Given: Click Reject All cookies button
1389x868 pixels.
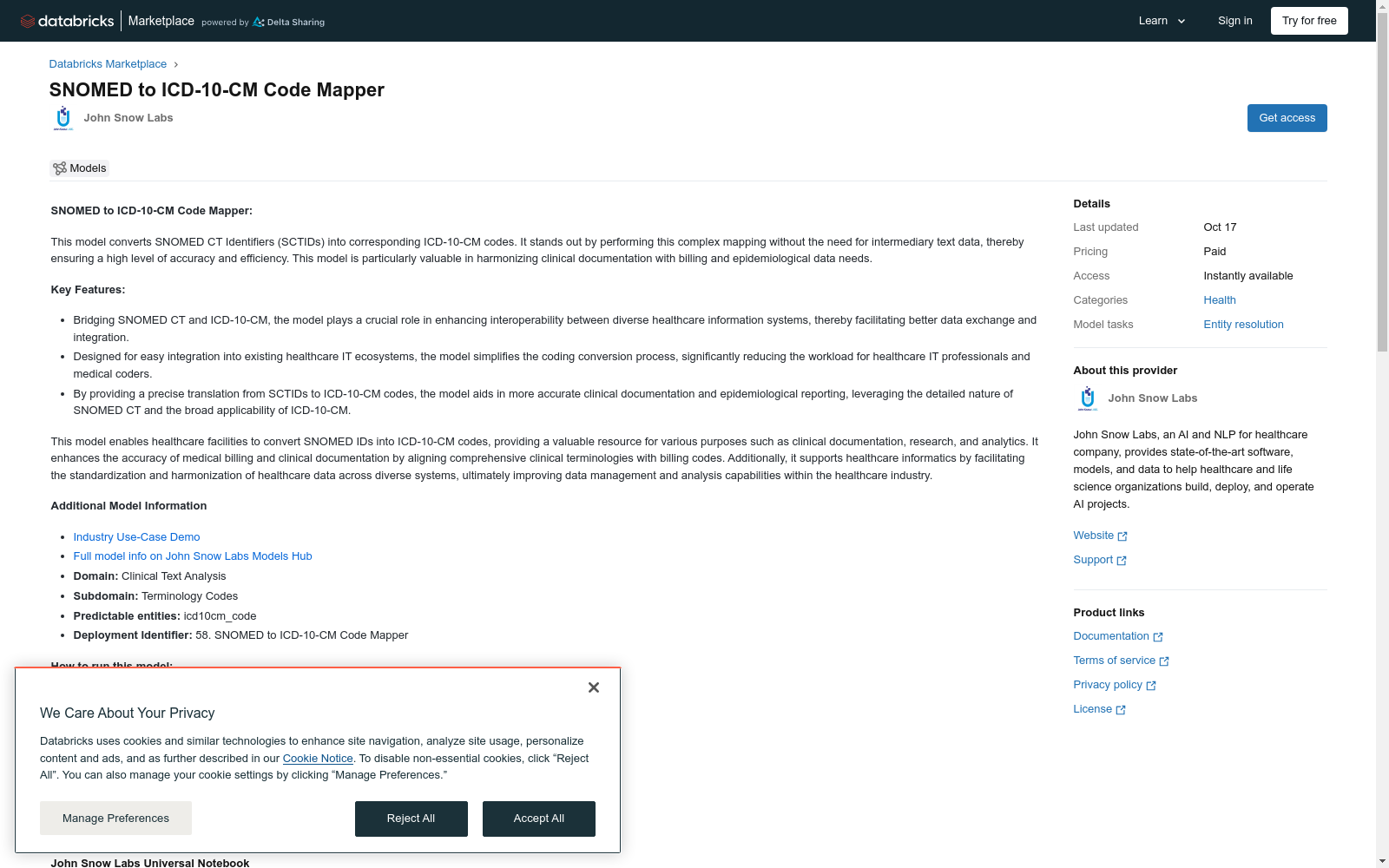Looking at the screenshot, I should 411,819.
